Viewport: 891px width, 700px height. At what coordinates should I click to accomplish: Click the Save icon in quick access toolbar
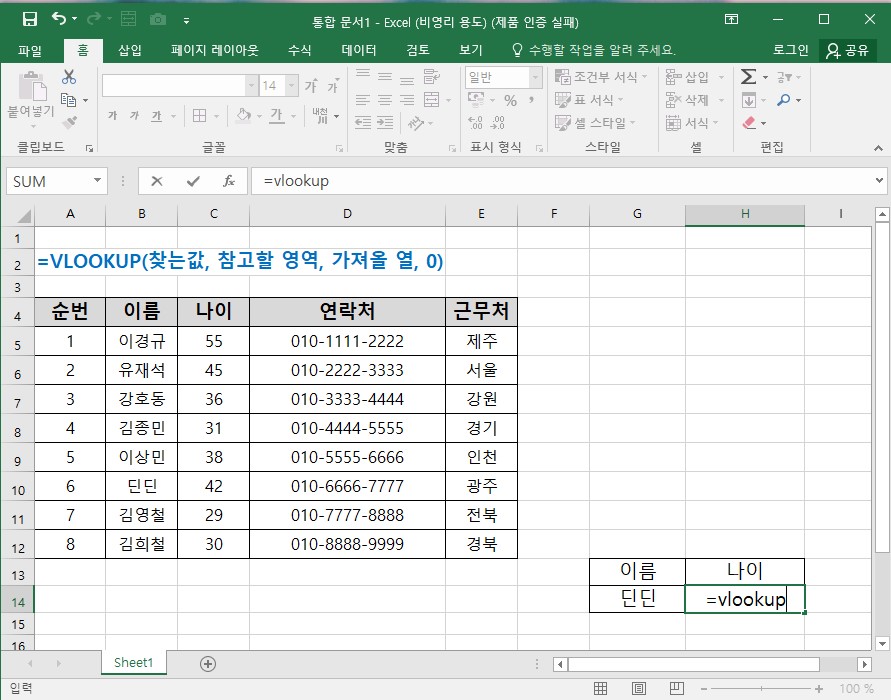(x=30, y=19)
